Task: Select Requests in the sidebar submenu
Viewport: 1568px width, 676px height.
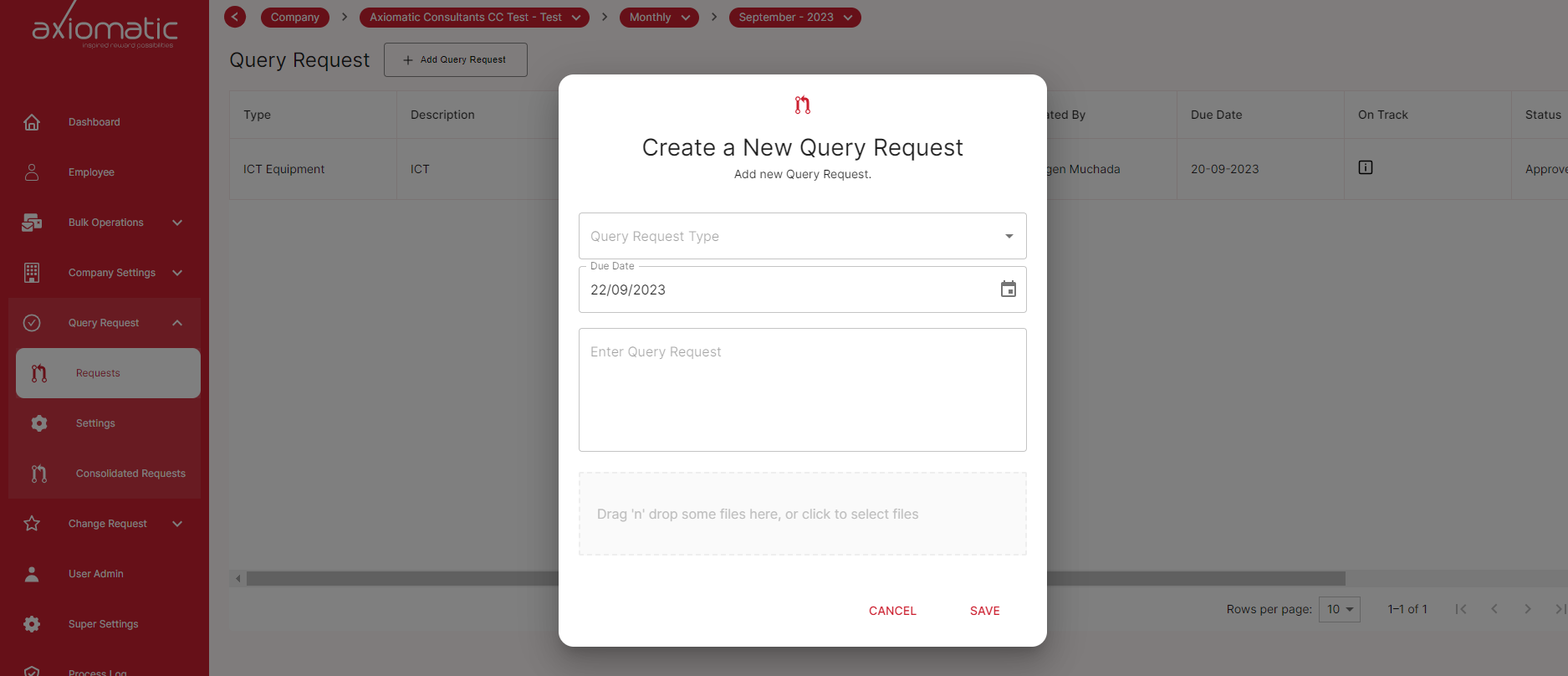Action: [108, 373]
